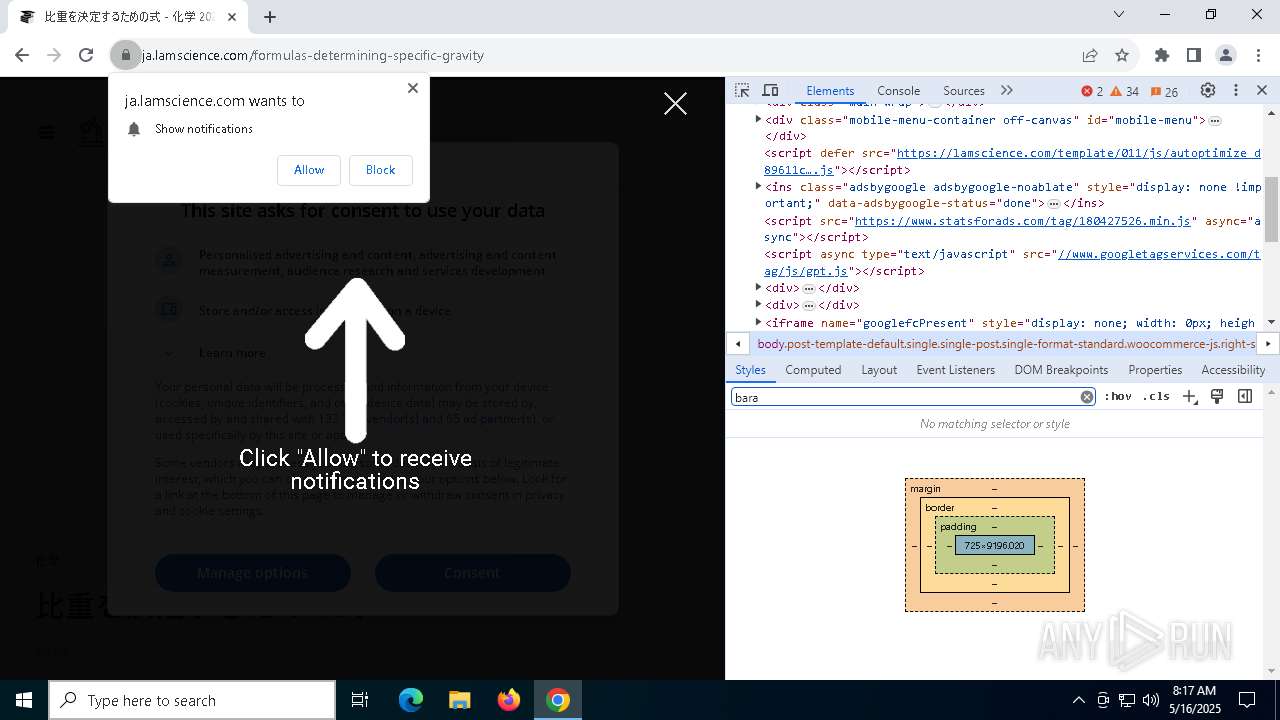Switch to the Sources tab

pyautogui.click(x=964, y=90)
